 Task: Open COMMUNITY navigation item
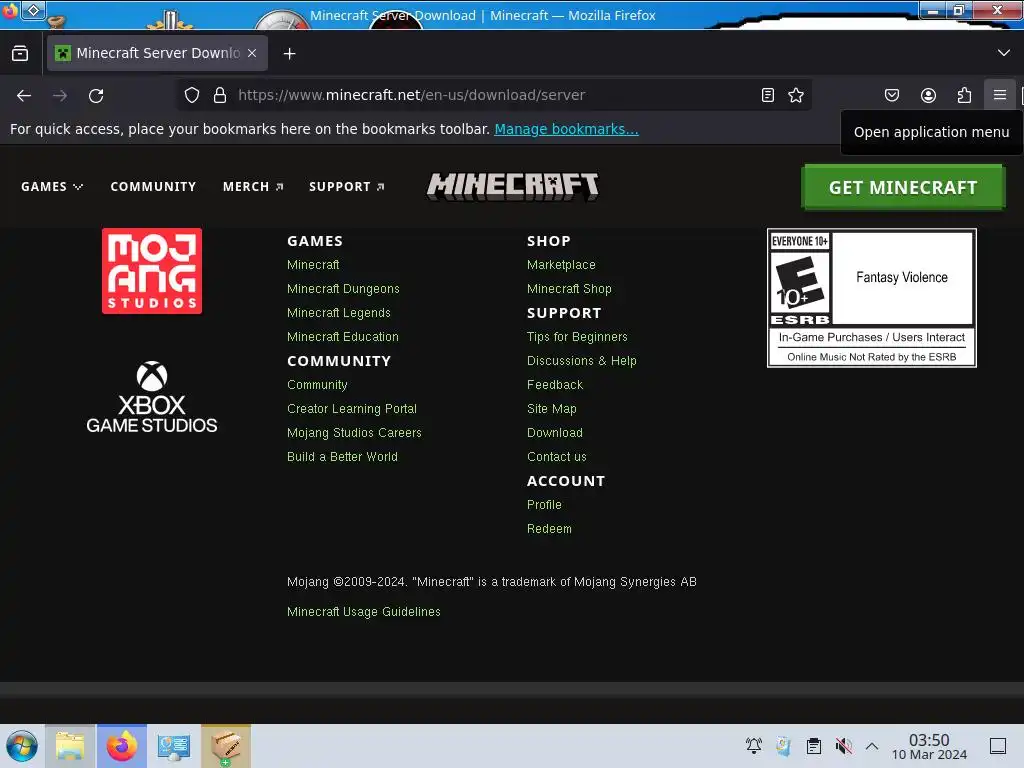153,187
